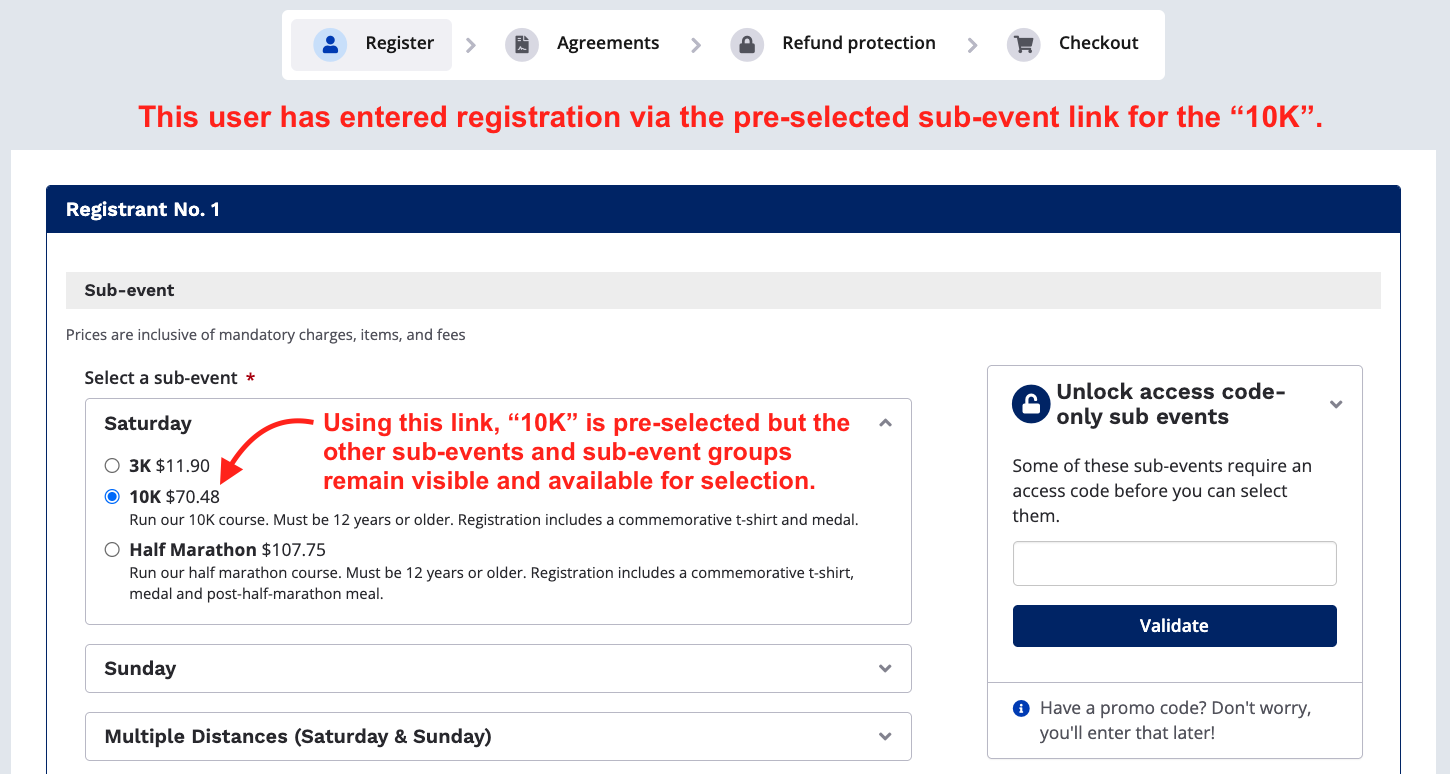The width and height of the screenshot is (1450, 774).
Task: Click the Register step person icon
Action: 330,45
